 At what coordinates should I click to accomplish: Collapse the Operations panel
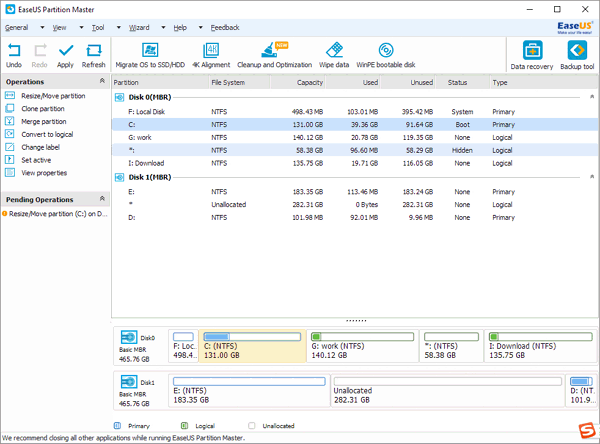(x=102, y=81)
